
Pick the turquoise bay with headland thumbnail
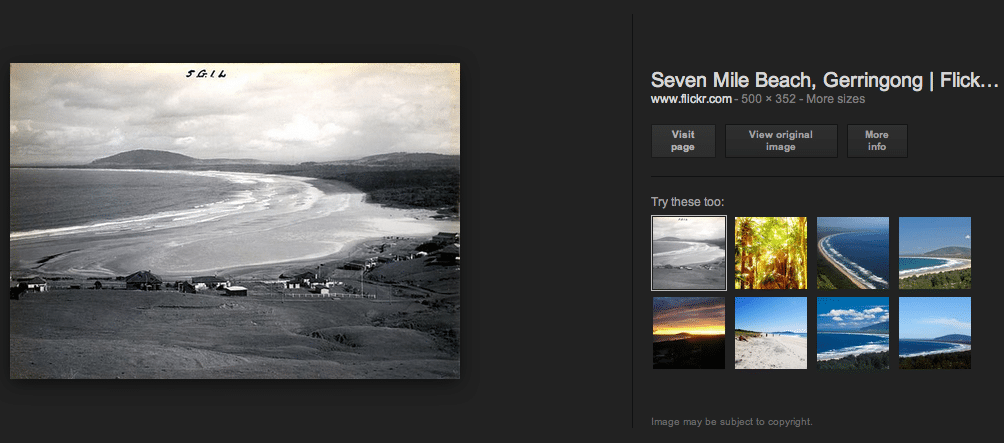[x=935, y=253]
